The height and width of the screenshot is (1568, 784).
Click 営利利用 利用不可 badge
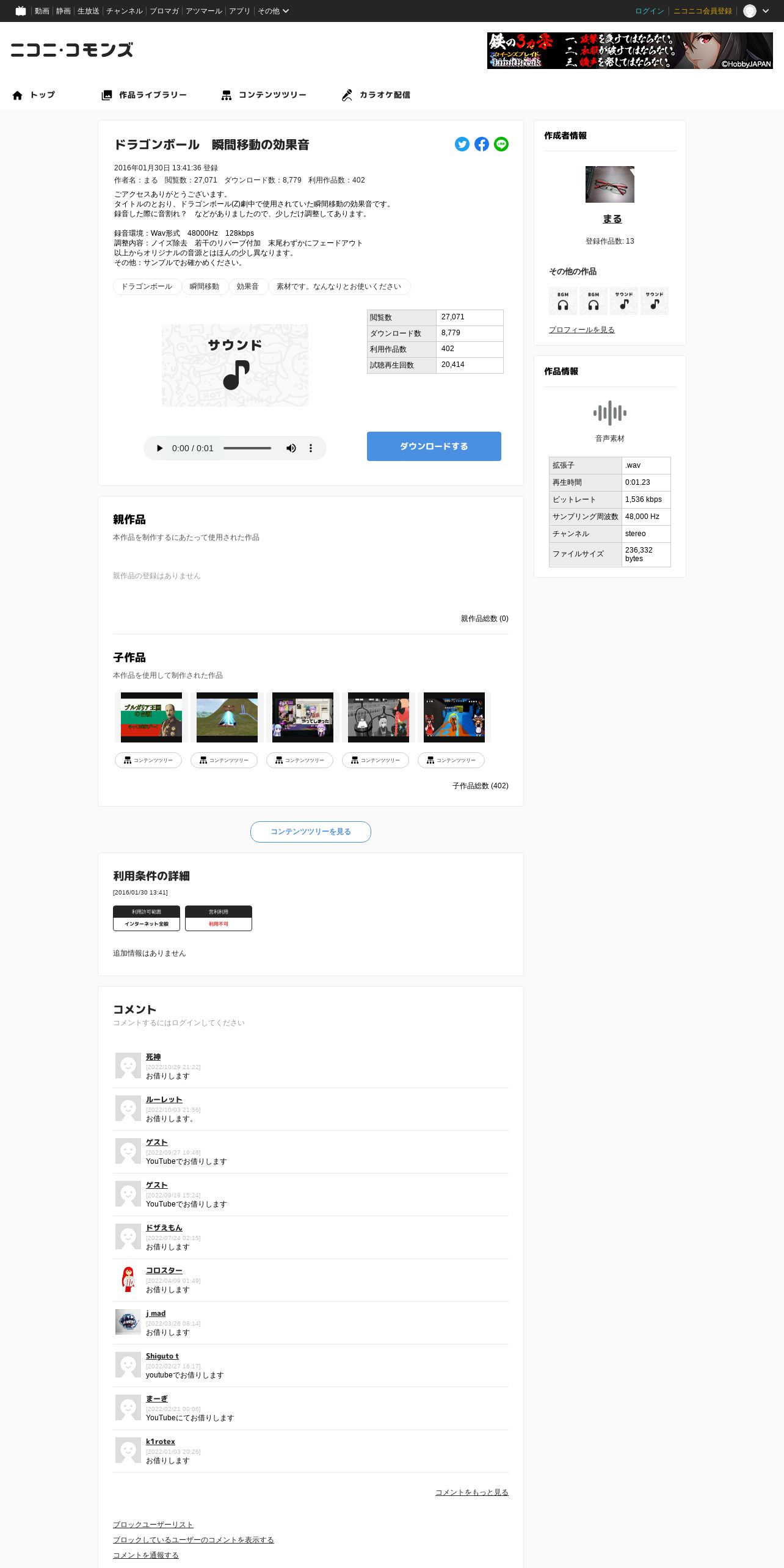click(x=219, y=918)
